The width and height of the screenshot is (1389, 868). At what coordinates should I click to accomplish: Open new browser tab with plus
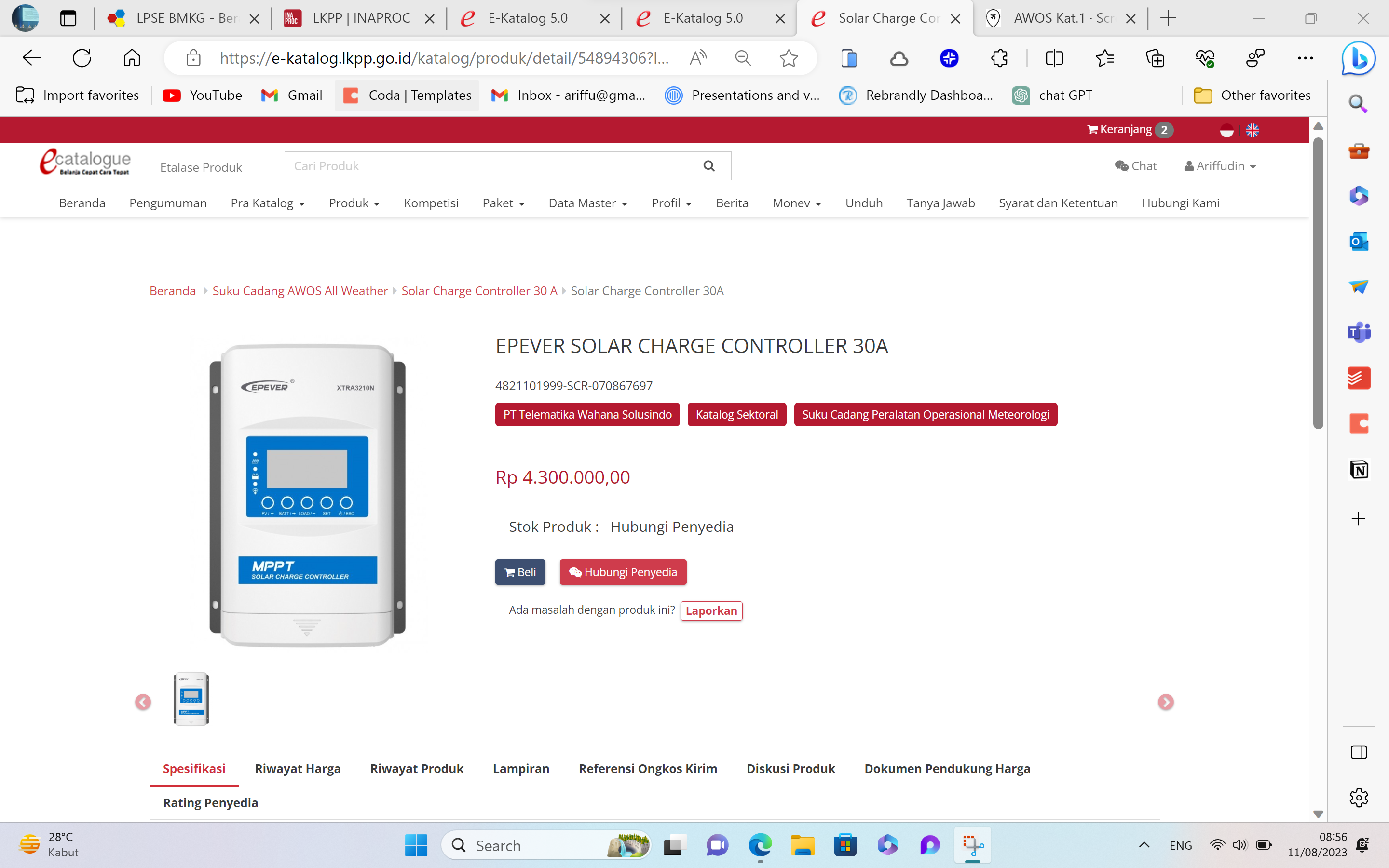pos(1168,18)
